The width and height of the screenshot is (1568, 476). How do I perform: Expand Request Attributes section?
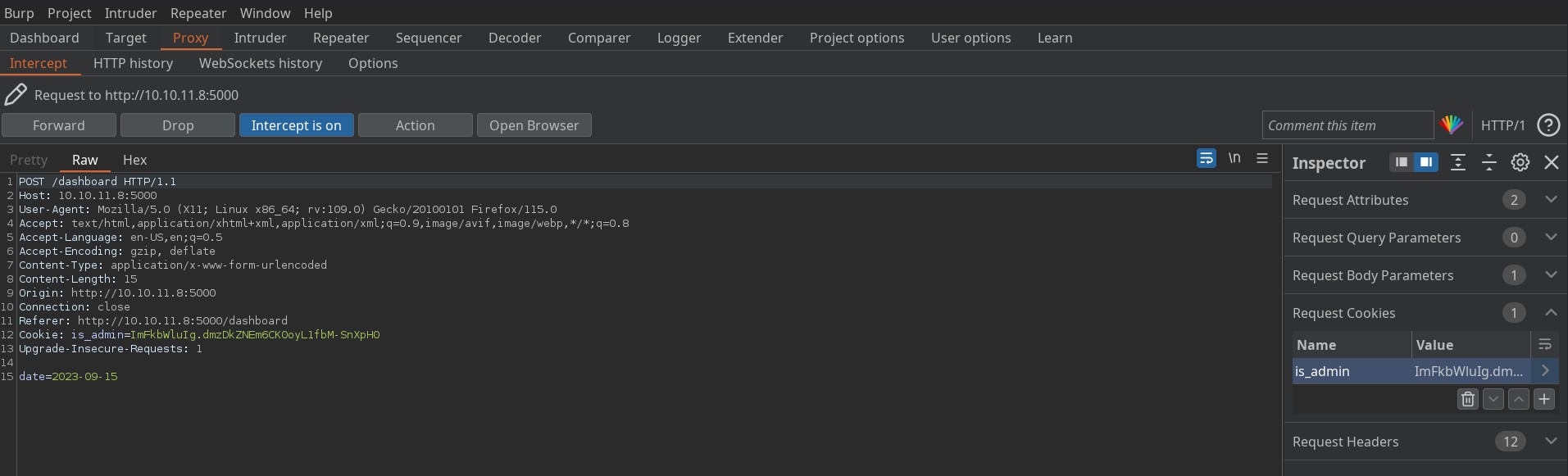[x=1551, y=199]
